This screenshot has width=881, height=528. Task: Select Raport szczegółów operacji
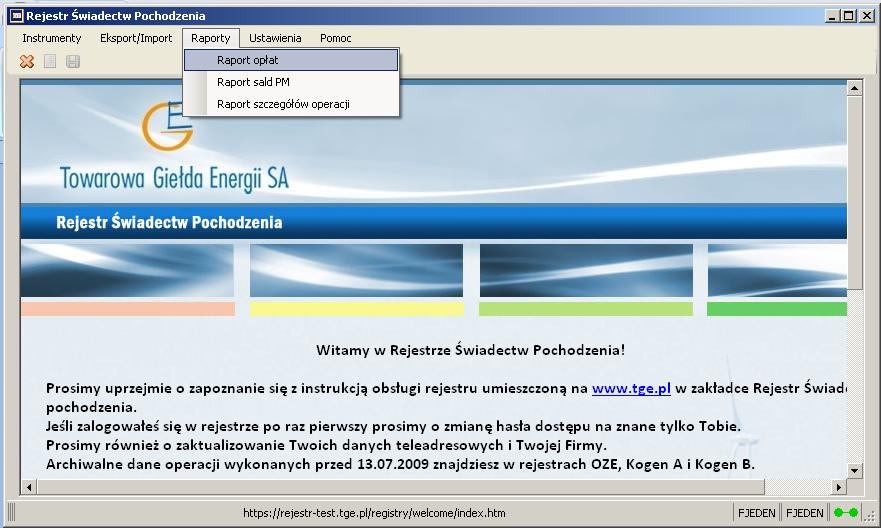pyautogui.click(x=291, y=104)
